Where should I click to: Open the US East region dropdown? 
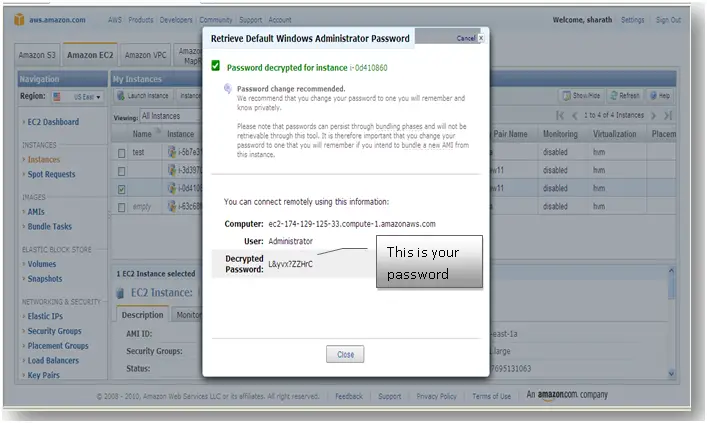(x=78, y=97)
